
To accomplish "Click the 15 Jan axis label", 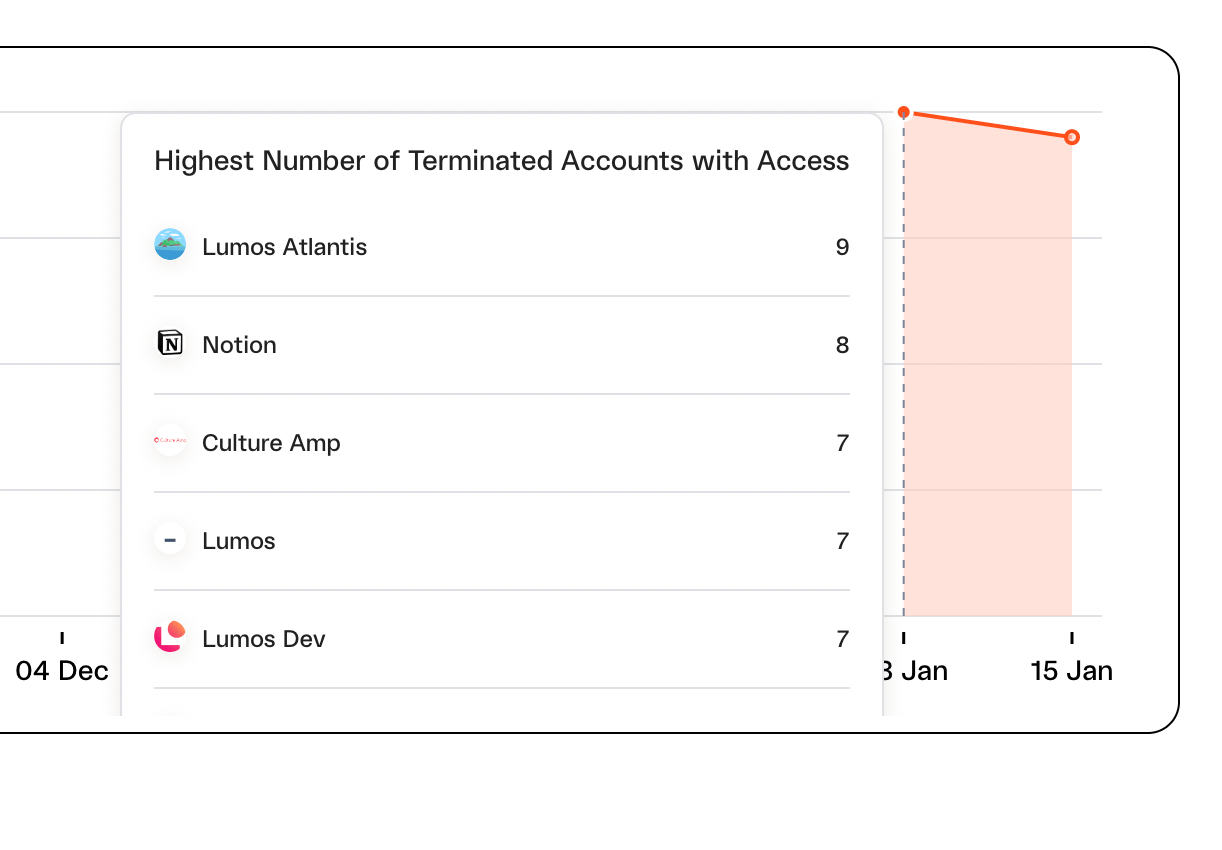I will click(x=1072, y=670).
